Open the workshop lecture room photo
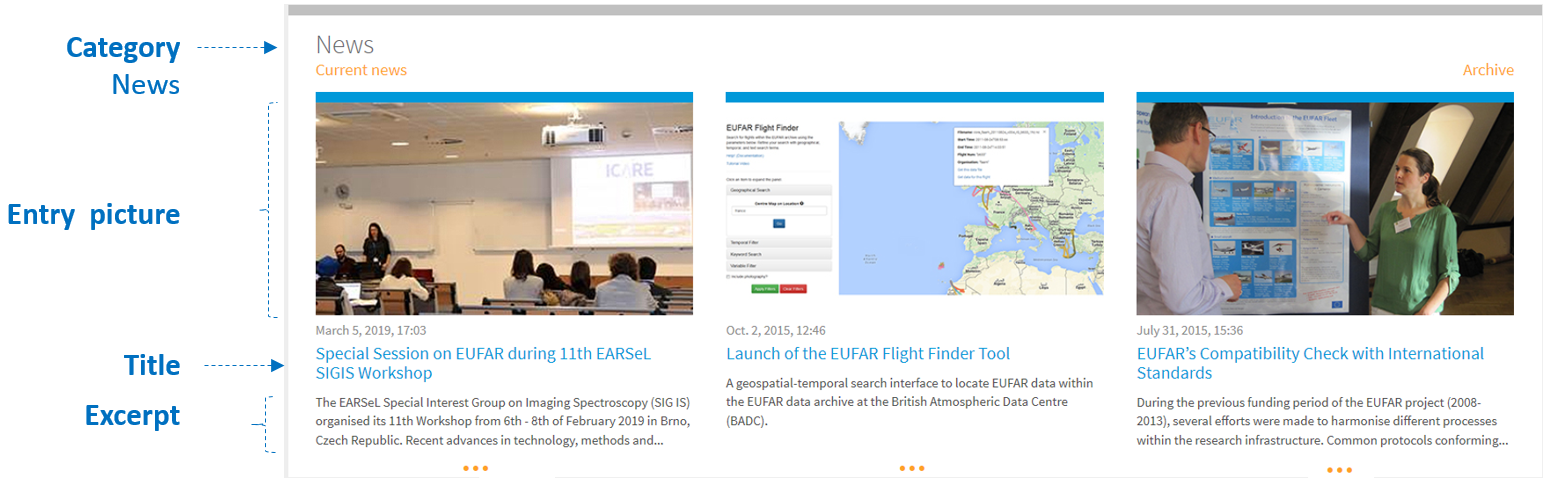 [503, 208]
